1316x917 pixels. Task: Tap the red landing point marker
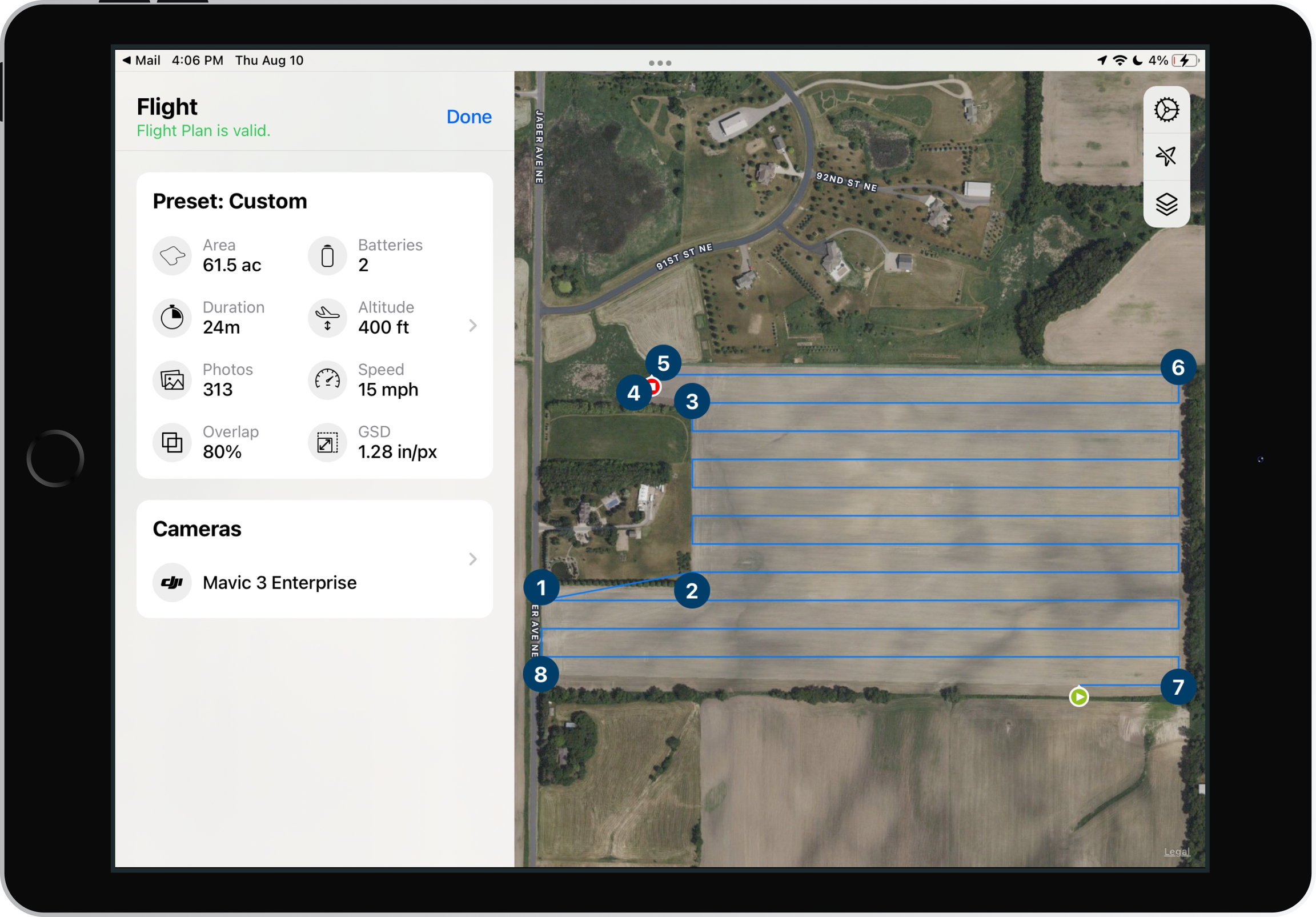coord(655,387)
